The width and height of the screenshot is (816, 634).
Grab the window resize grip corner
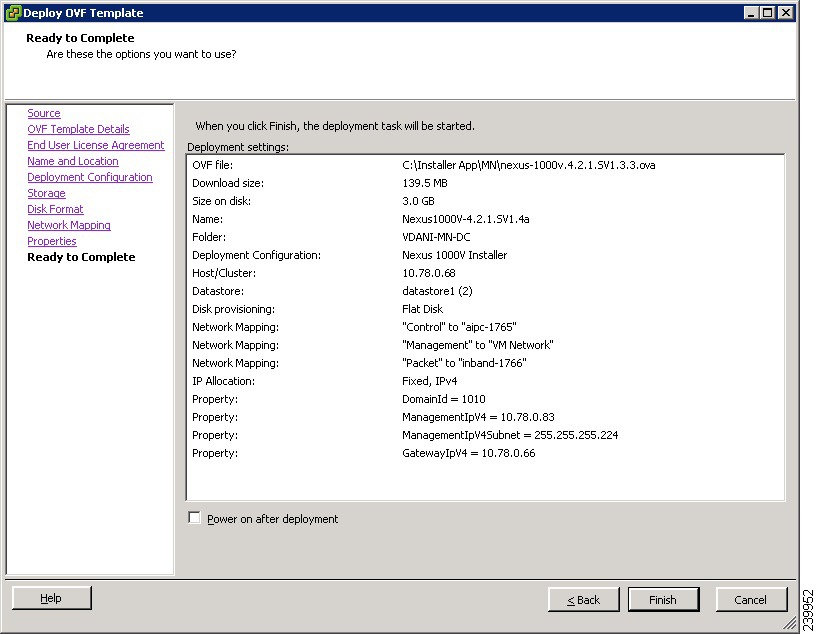[790, 623]
